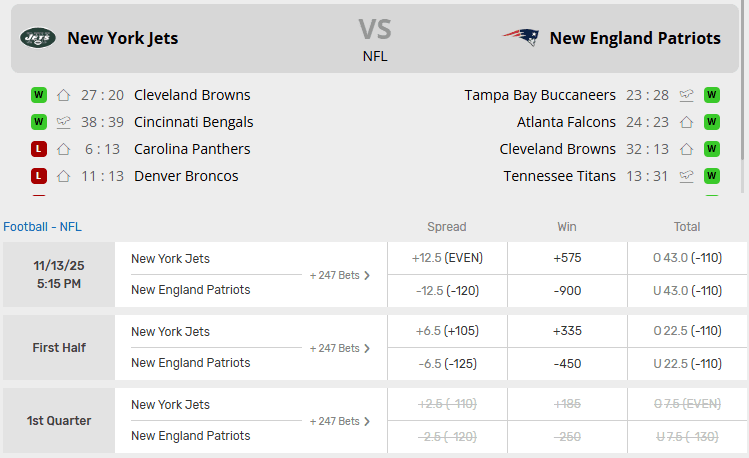Pick Under 22.5 (-110) First Half total
Screen dimensions: 749x458
687,364
